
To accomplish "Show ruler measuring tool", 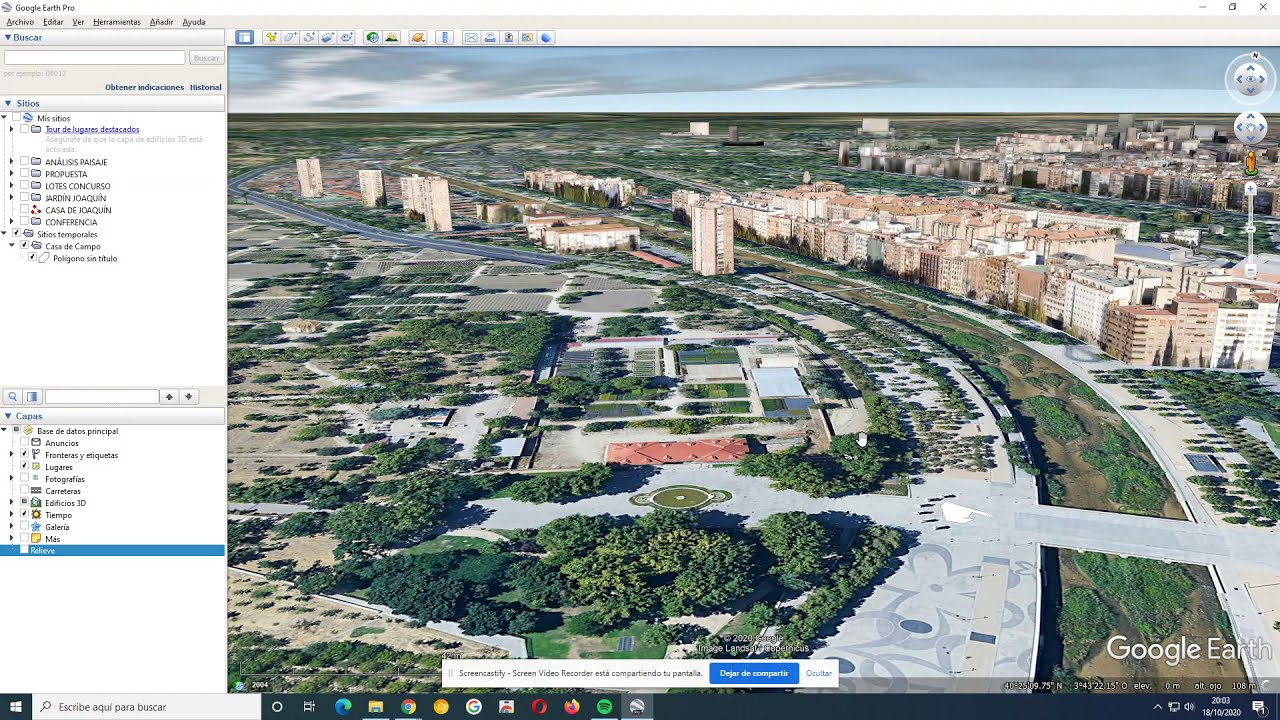I will click(x=445, y=37).
